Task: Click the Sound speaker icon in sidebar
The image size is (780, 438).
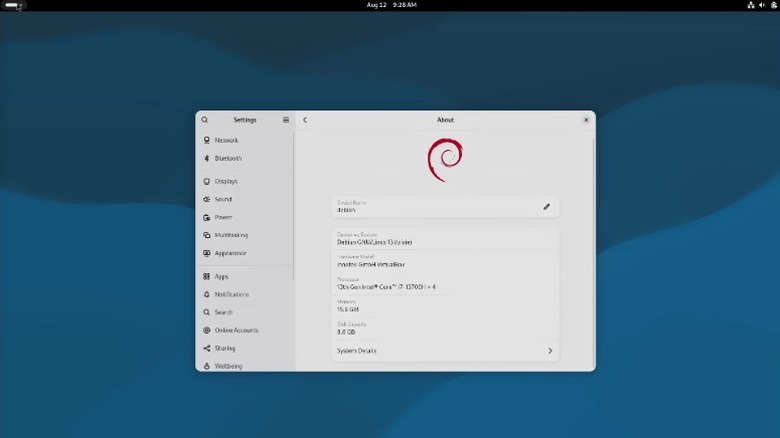Action: [x=206, y=199]
